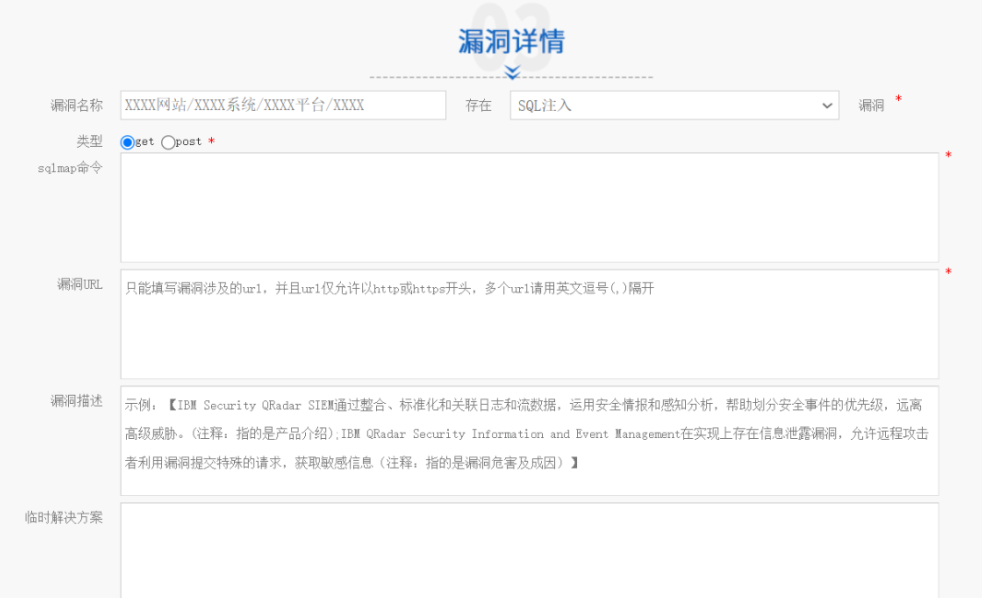Click the 漏洞URL text area
982x598 pixels.
[529, 324]
